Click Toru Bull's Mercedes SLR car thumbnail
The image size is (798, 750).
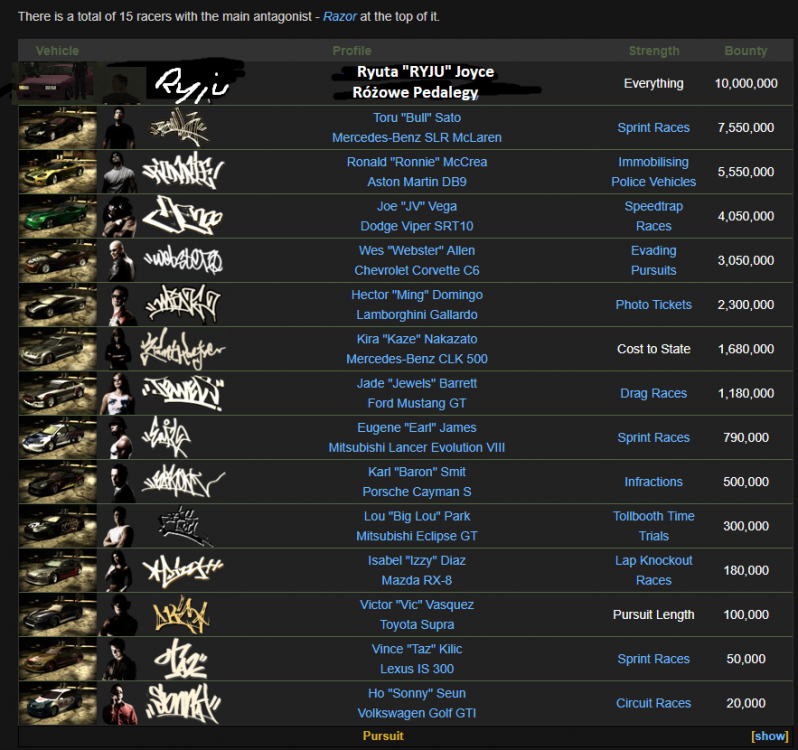click(58, 128)
